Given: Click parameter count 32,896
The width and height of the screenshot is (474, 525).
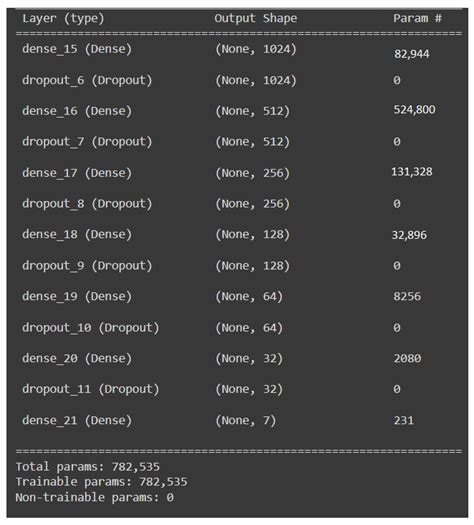Looking at the screenshot, I should (x=409, y=235).
